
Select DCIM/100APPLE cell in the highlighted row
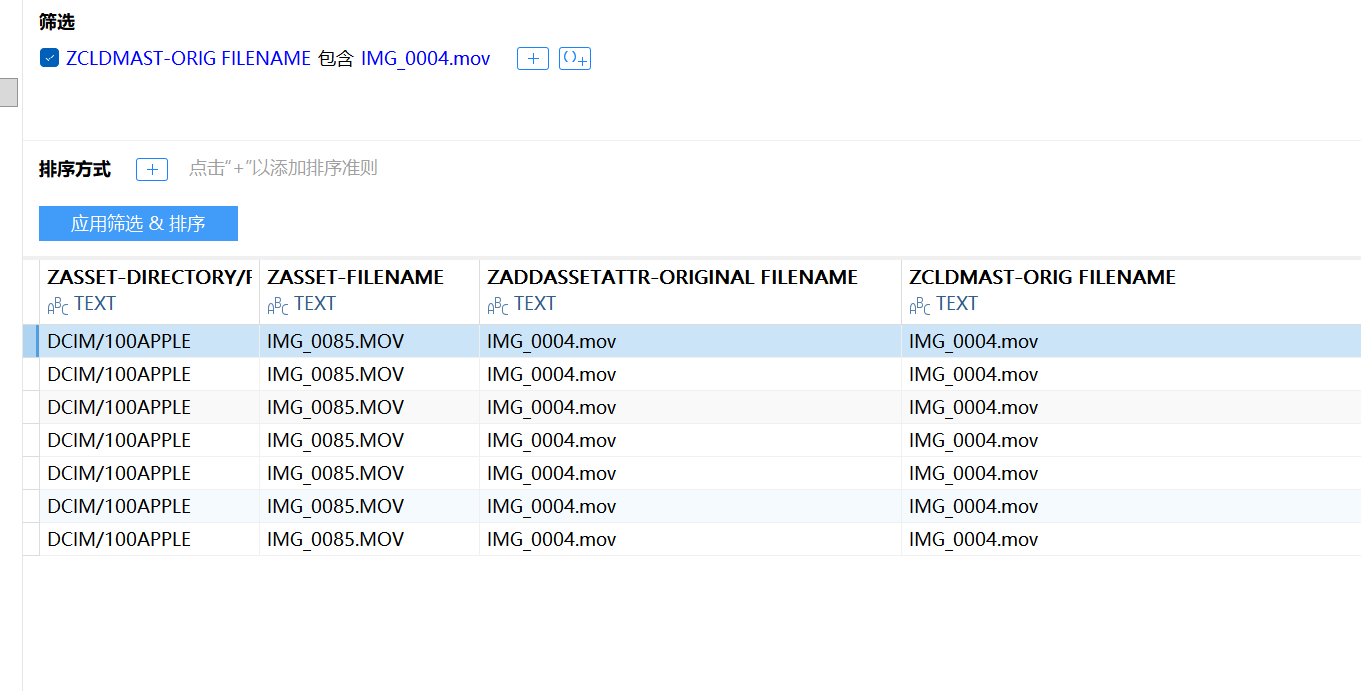[x=149, y=341]
